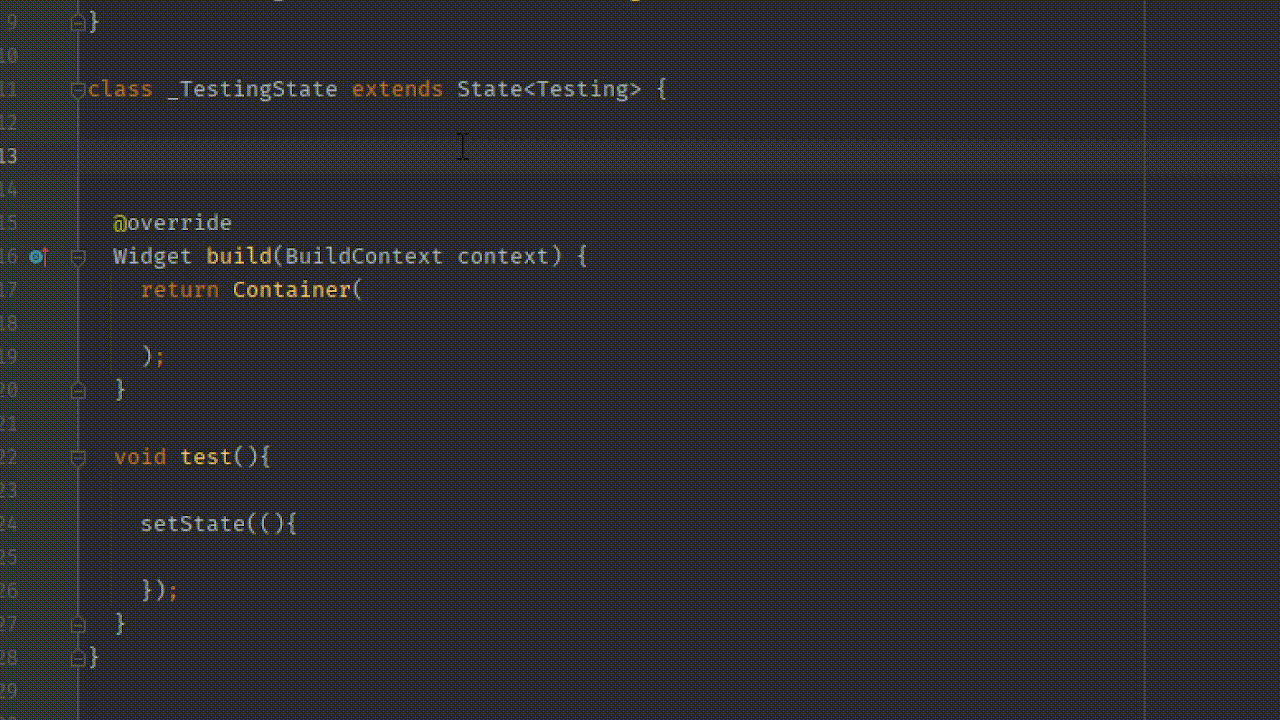The height and width of the screenshot is (720, 1280).
Task: Click the class closing brace fold marker
Action: point(78,658)
